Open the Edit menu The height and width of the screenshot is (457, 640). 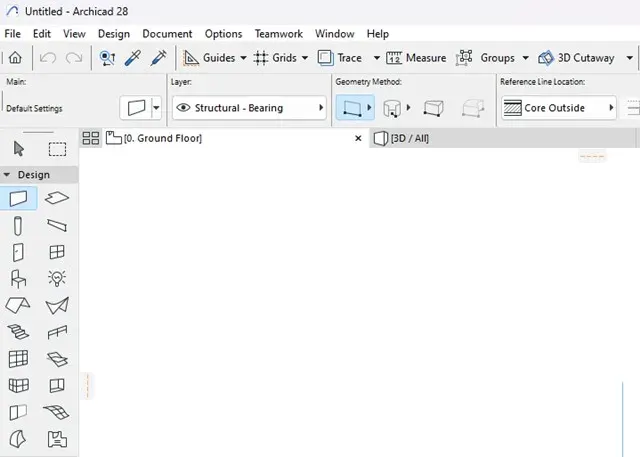pyautogui.click(x=42, y=34)
